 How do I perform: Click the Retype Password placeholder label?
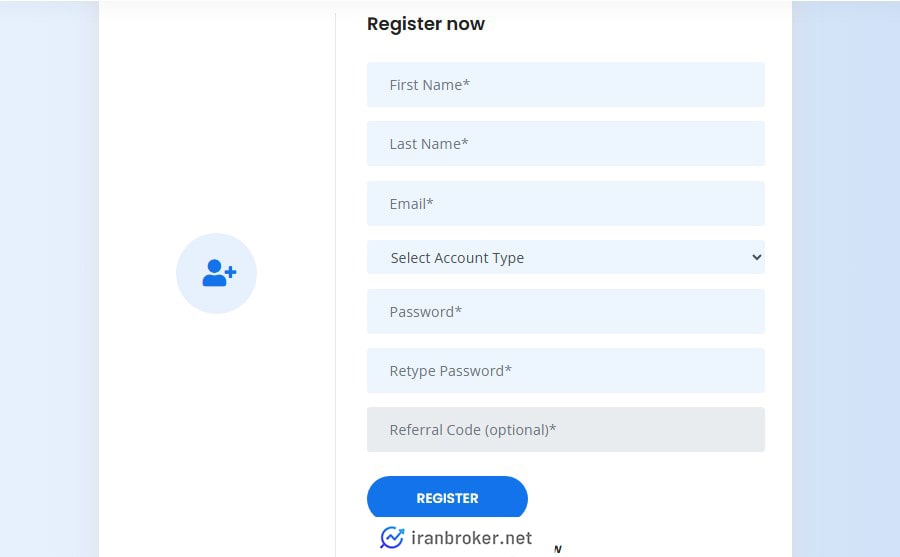pyautogui.click(x=451, y=371)
